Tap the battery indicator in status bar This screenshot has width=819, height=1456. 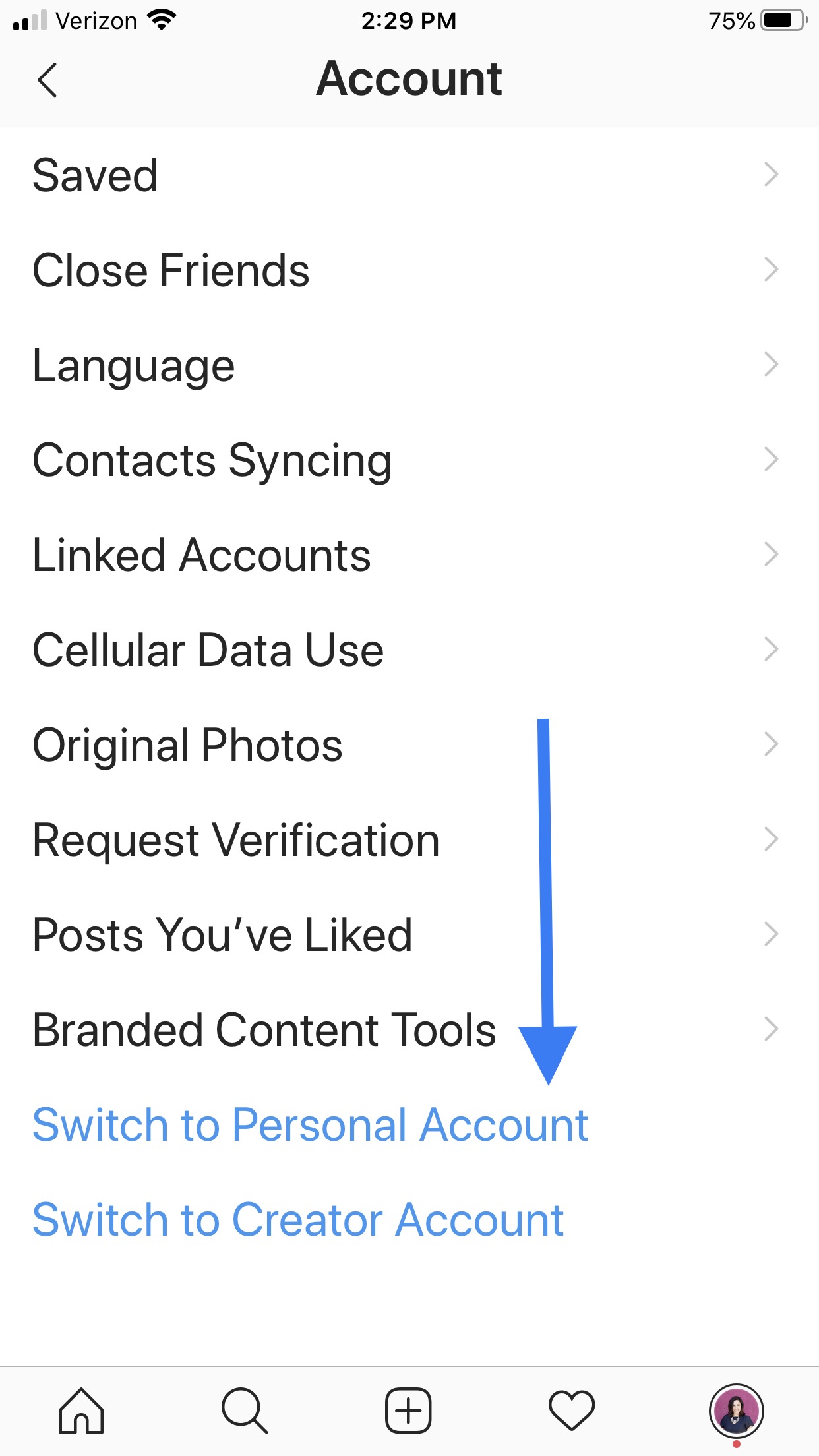coord(784,20)
